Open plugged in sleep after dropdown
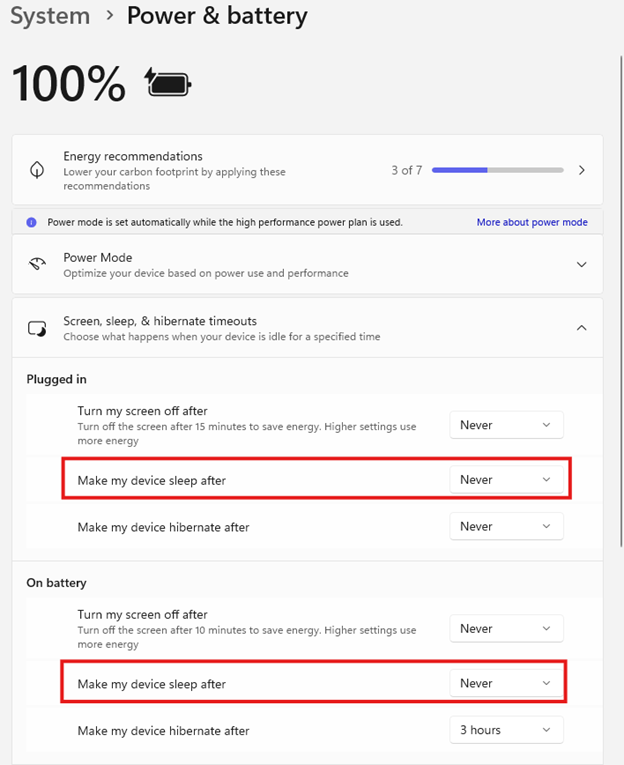The width and height of the screenshot is (624, 765). pos(506,480)
